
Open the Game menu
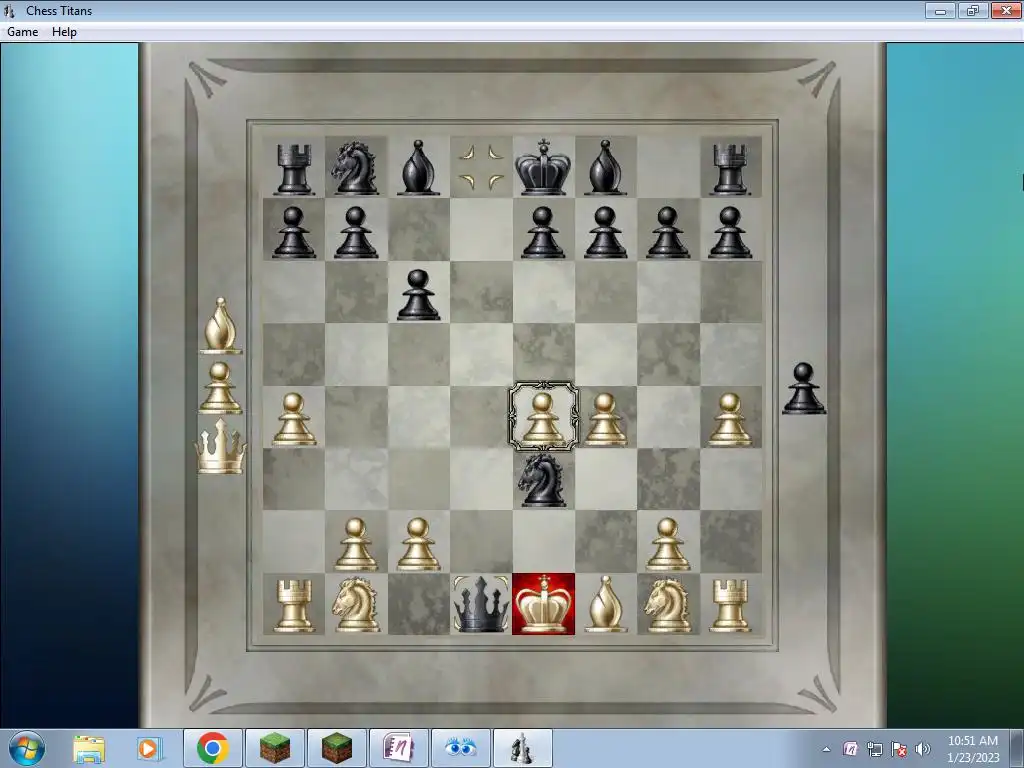click(22, 32)
